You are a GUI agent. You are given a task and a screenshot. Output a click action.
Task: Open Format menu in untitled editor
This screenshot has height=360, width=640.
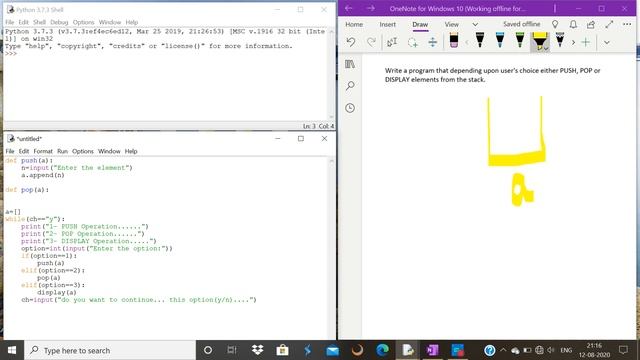coord(43,151)
